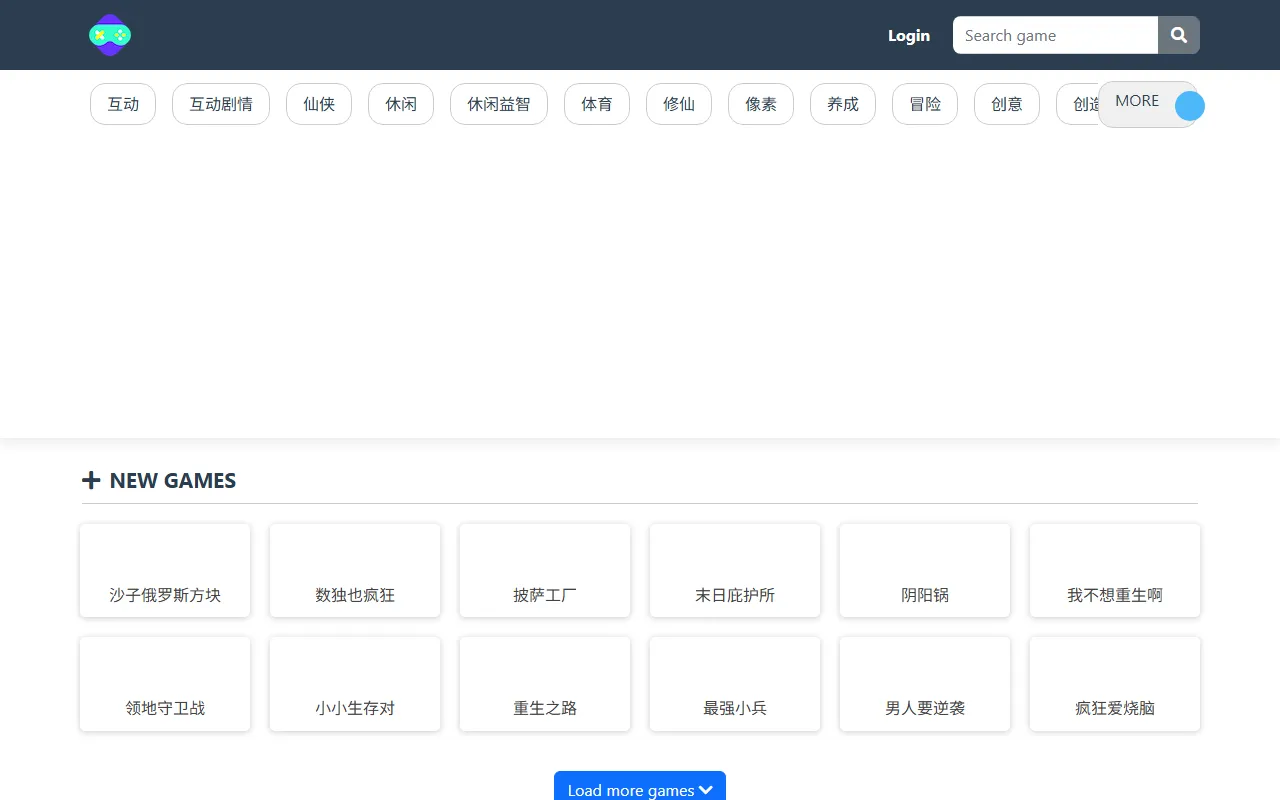1280x800 pixels.
Task: Select the 互动剧情 category tag
Action: (221, 104)
